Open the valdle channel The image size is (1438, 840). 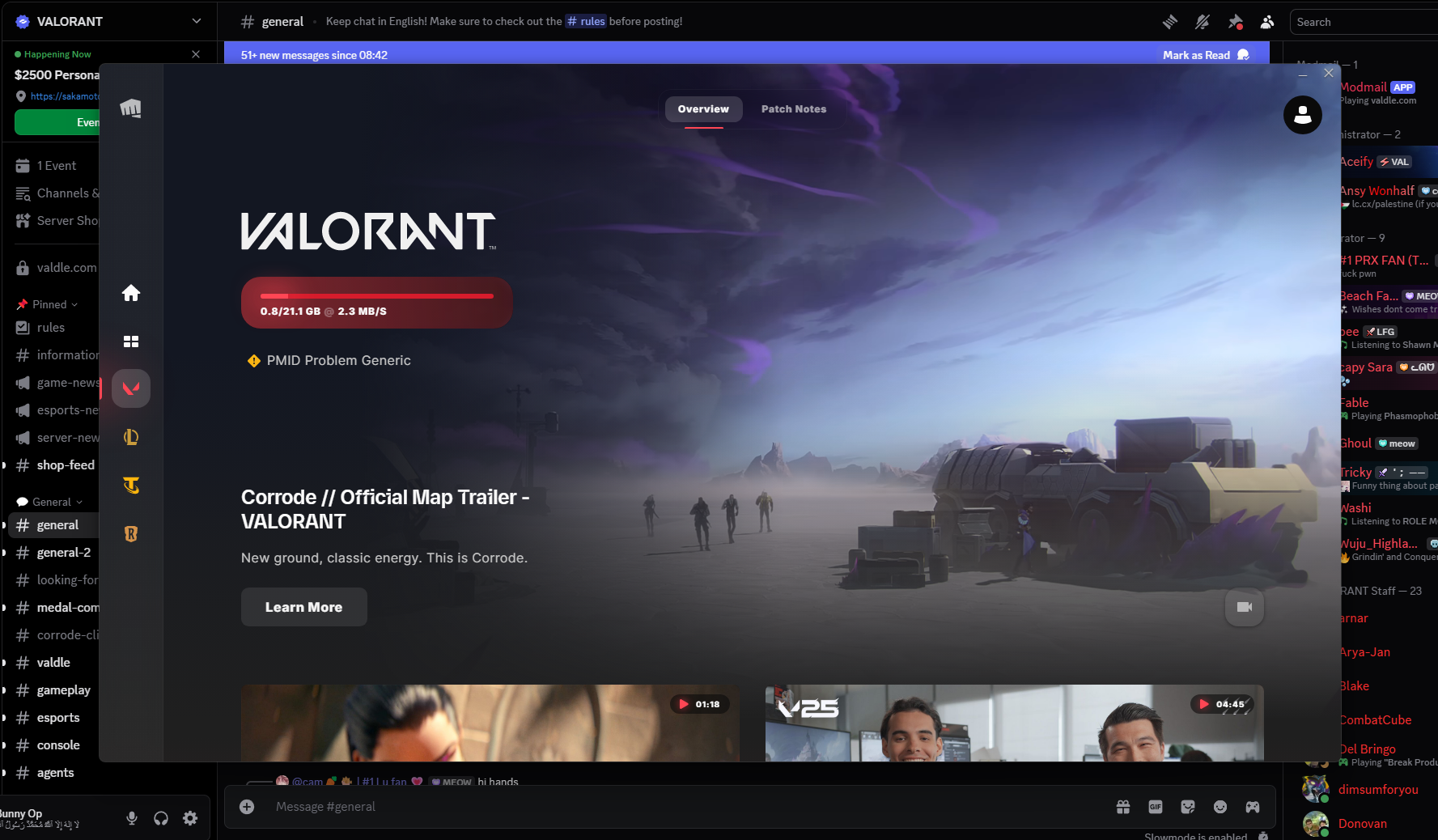click(53, 663)
